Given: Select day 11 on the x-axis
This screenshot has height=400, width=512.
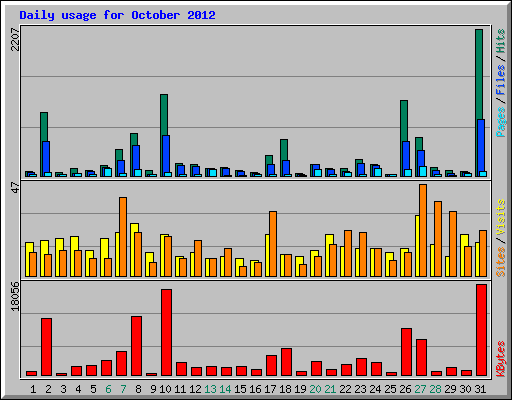Looking at the screenshot, I should click(x=180, y=389).
